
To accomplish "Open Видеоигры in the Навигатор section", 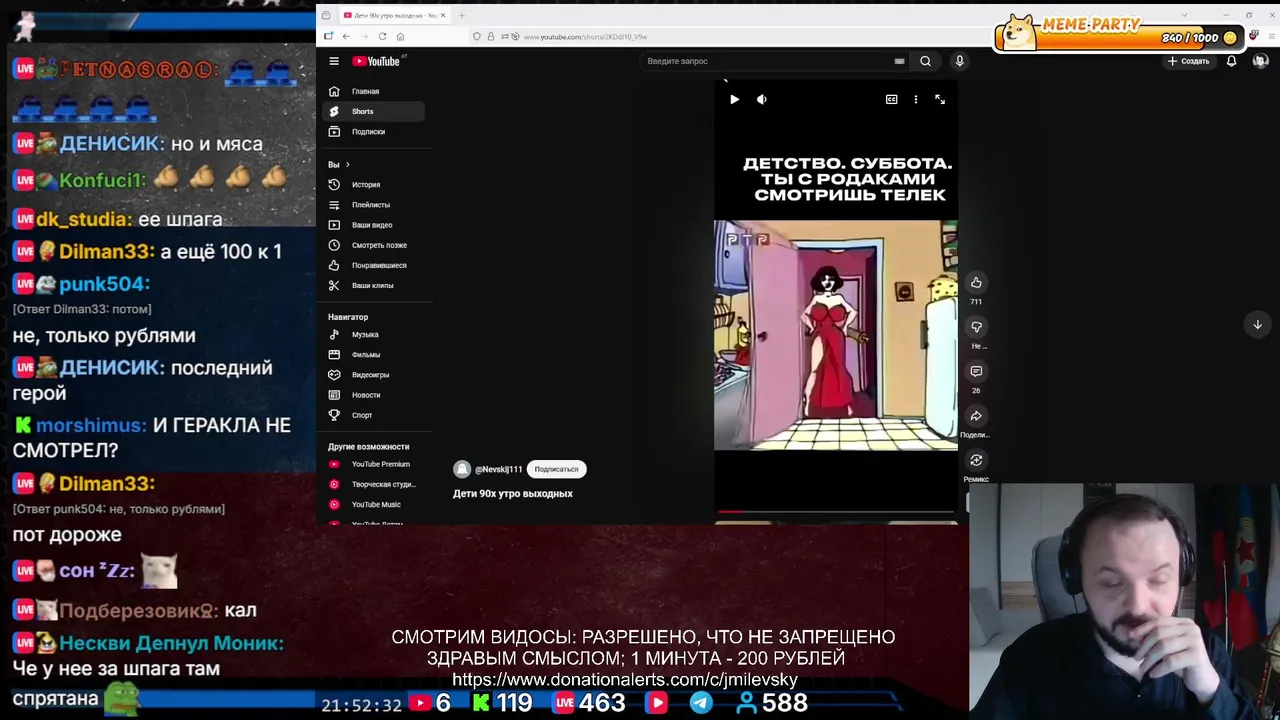I will (x=374, y=374).
